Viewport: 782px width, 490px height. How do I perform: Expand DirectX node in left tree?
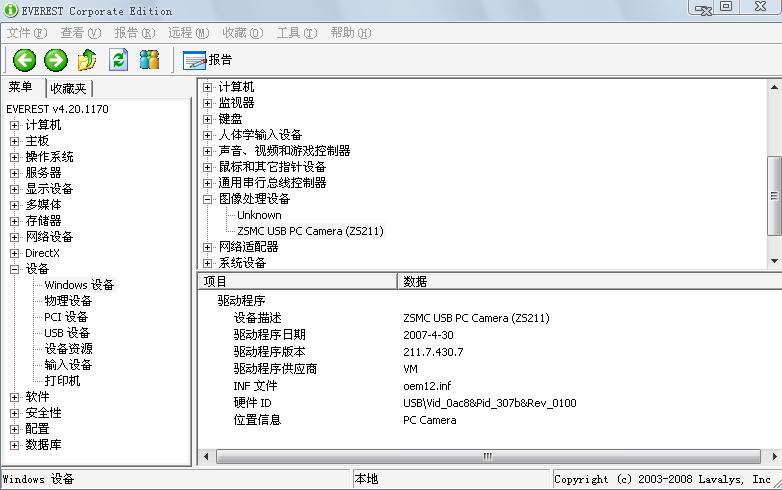tap(14, 253)
